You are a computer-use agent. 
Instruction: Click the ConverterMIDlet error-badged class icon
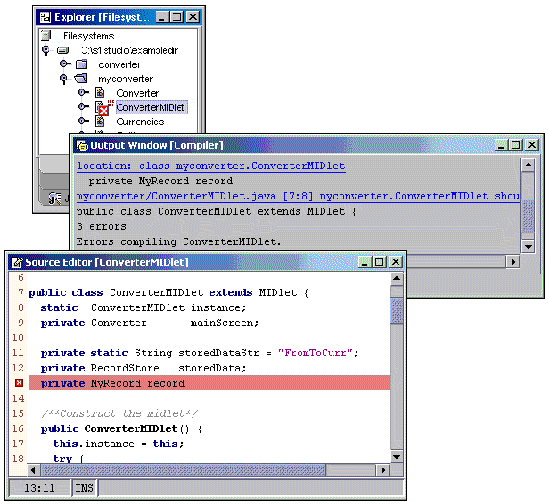tap(102, 108)
